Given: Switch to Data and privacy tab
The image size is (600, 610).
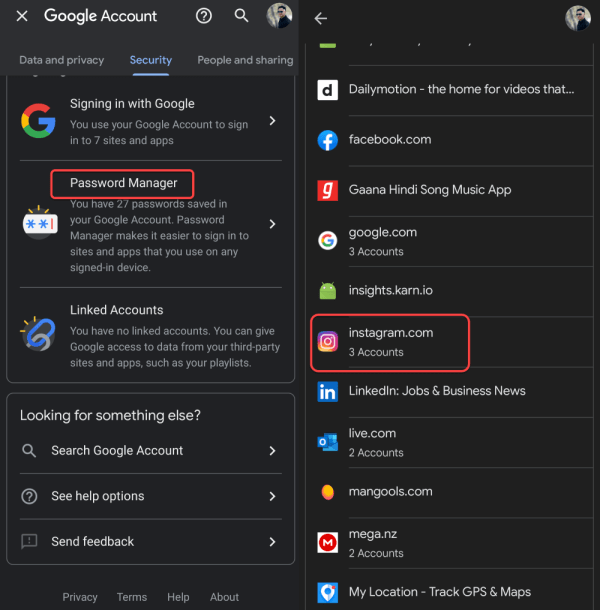Looking at the screenshot, I should 61,60.
